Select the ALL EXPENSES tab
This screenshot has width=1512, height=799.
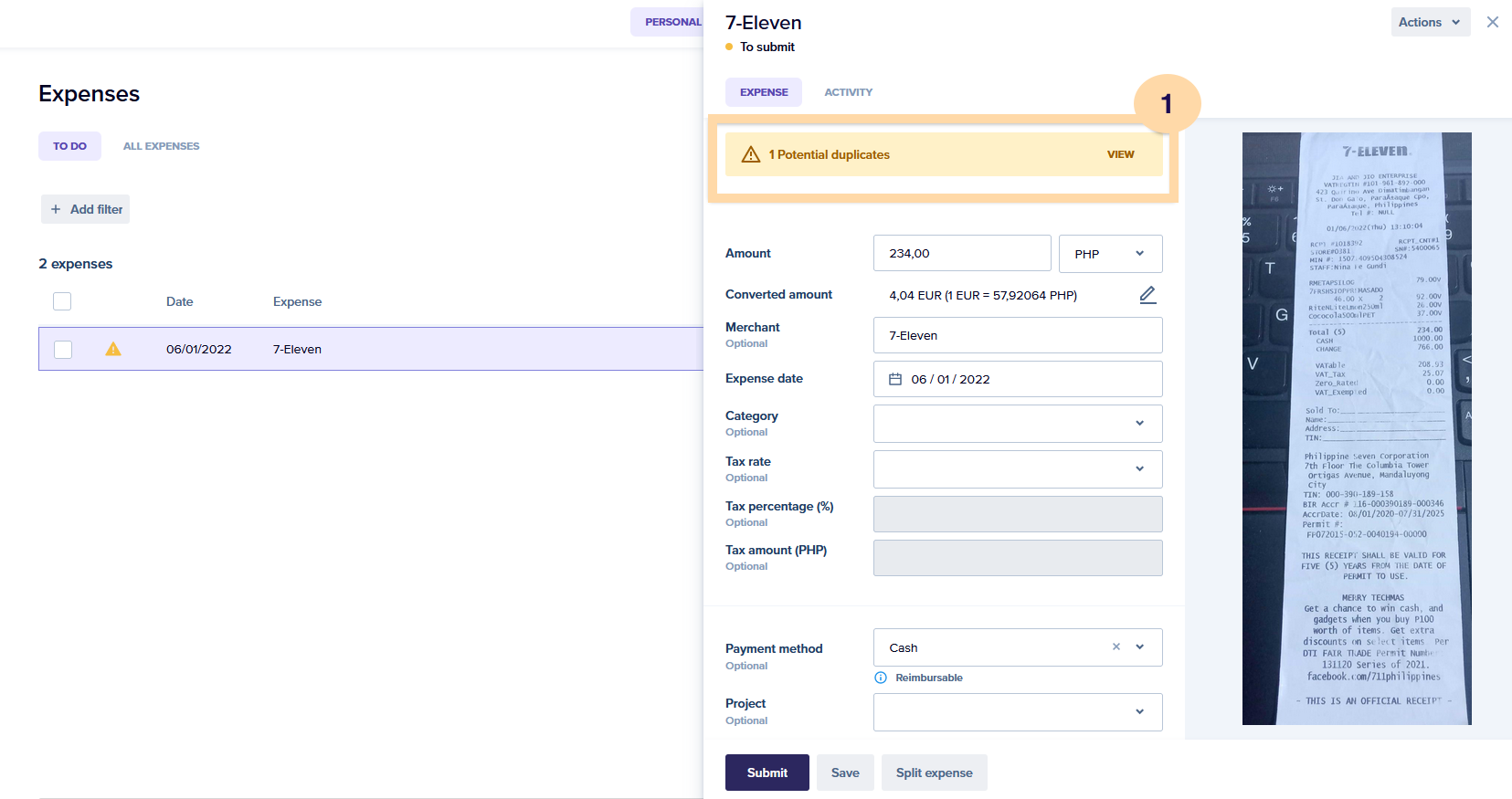[161, 146]
